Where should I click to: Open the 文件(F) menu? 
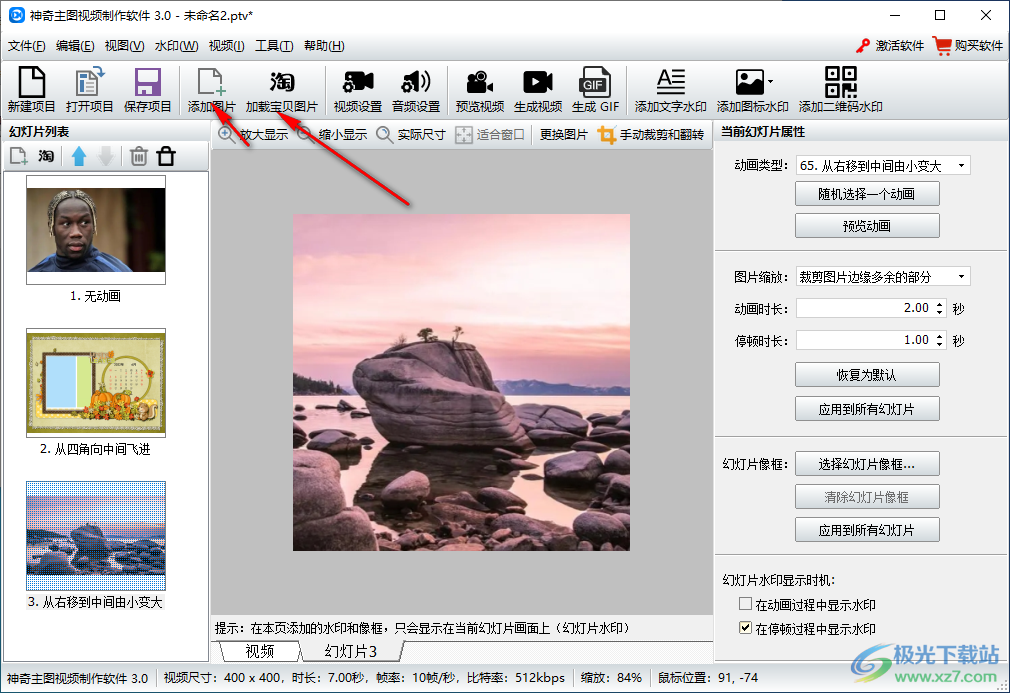(26, 46)
